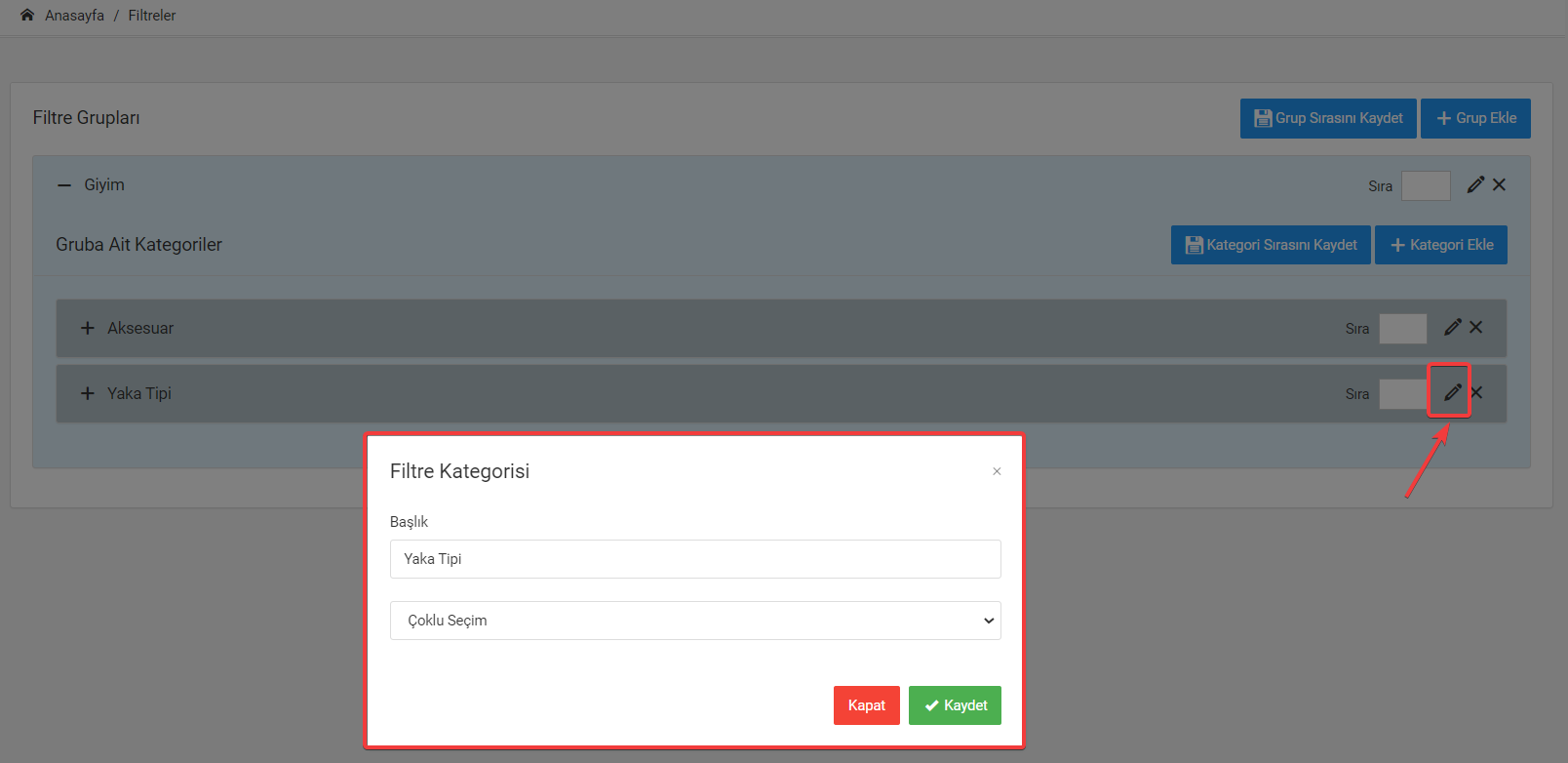Image resolution: width=1568 pixels, height=763 pixels.
Task: Add a category with Kategori Ekle
Action: tap(1441, 245)
